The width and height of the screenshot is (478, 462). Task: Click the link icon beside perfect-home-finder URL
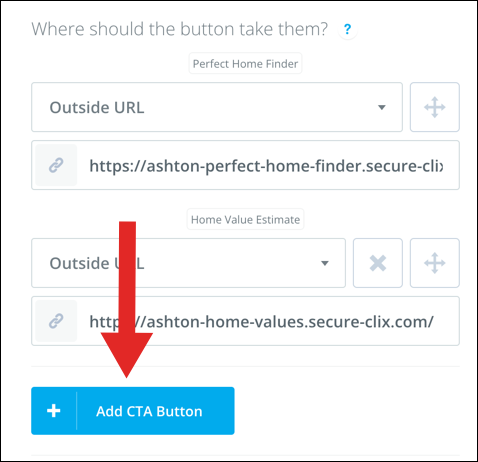pyautogui.click(x=56, y=165)
